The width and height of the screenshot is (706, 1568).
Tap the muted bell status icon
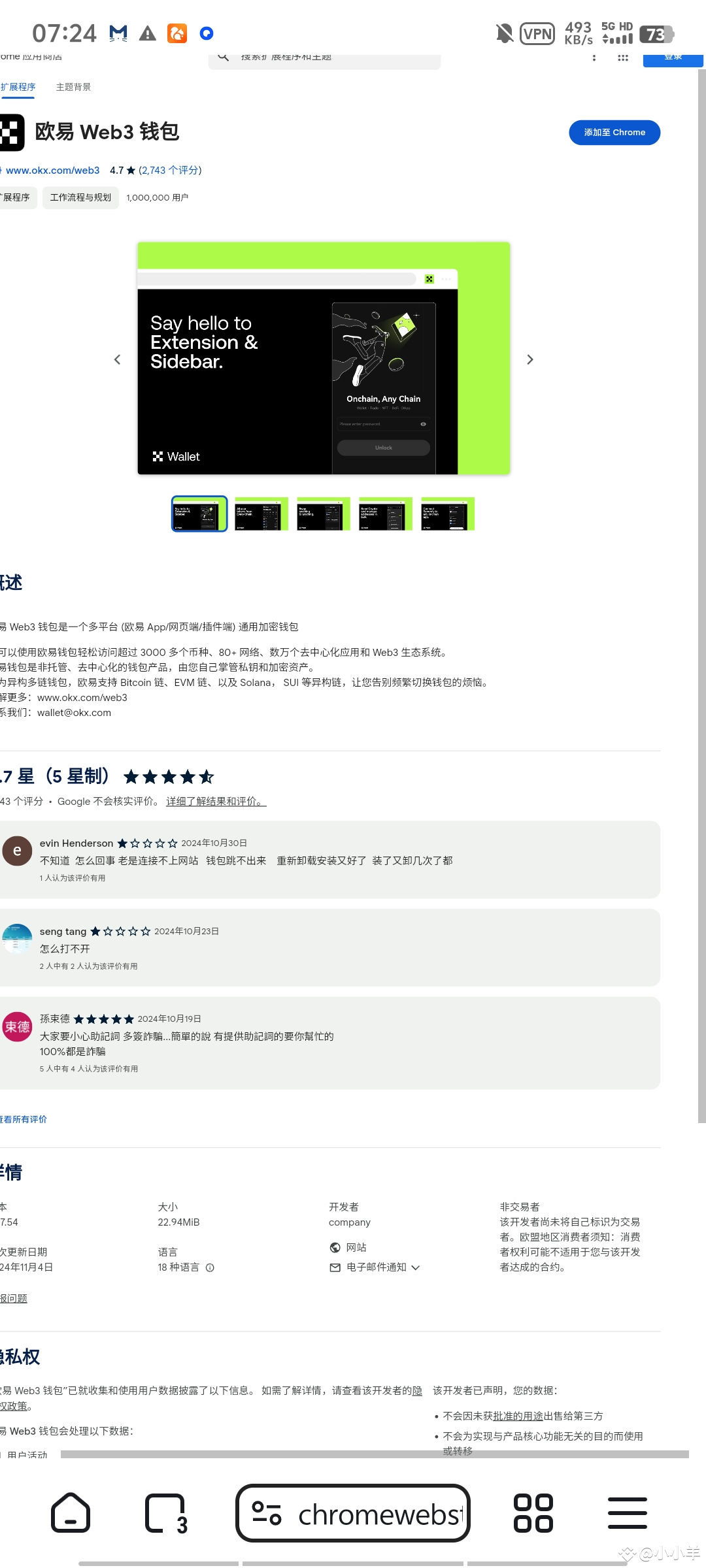click(x=504, y=33)
